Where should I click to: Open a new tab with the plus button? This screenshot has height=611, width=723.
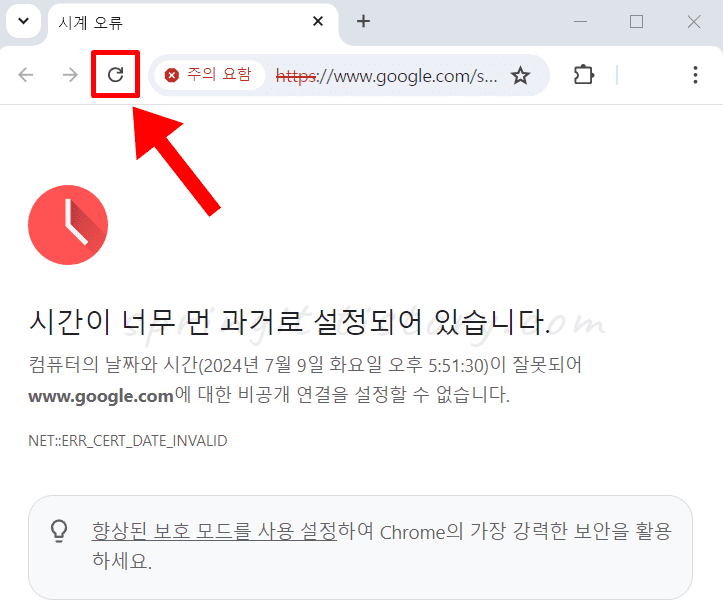(363, 21)
